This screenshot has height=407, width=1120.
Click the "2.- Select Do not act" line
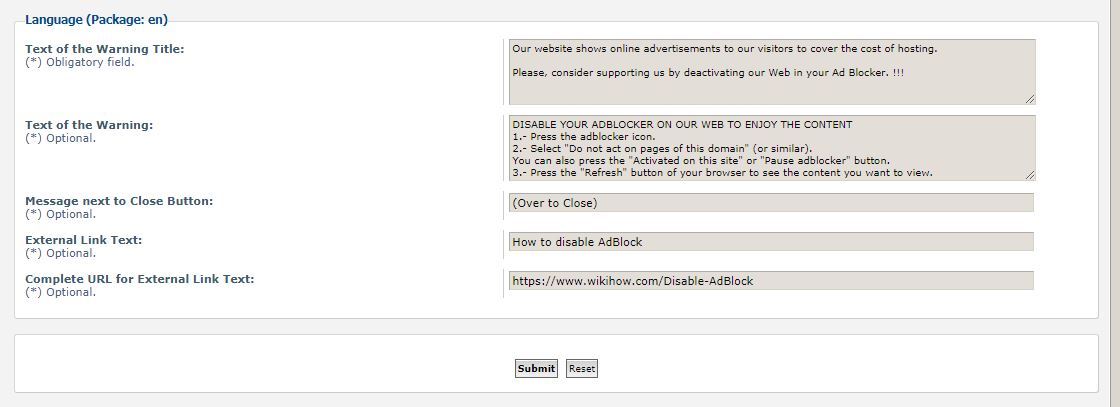pyautogui.click(x=661, y=149)
